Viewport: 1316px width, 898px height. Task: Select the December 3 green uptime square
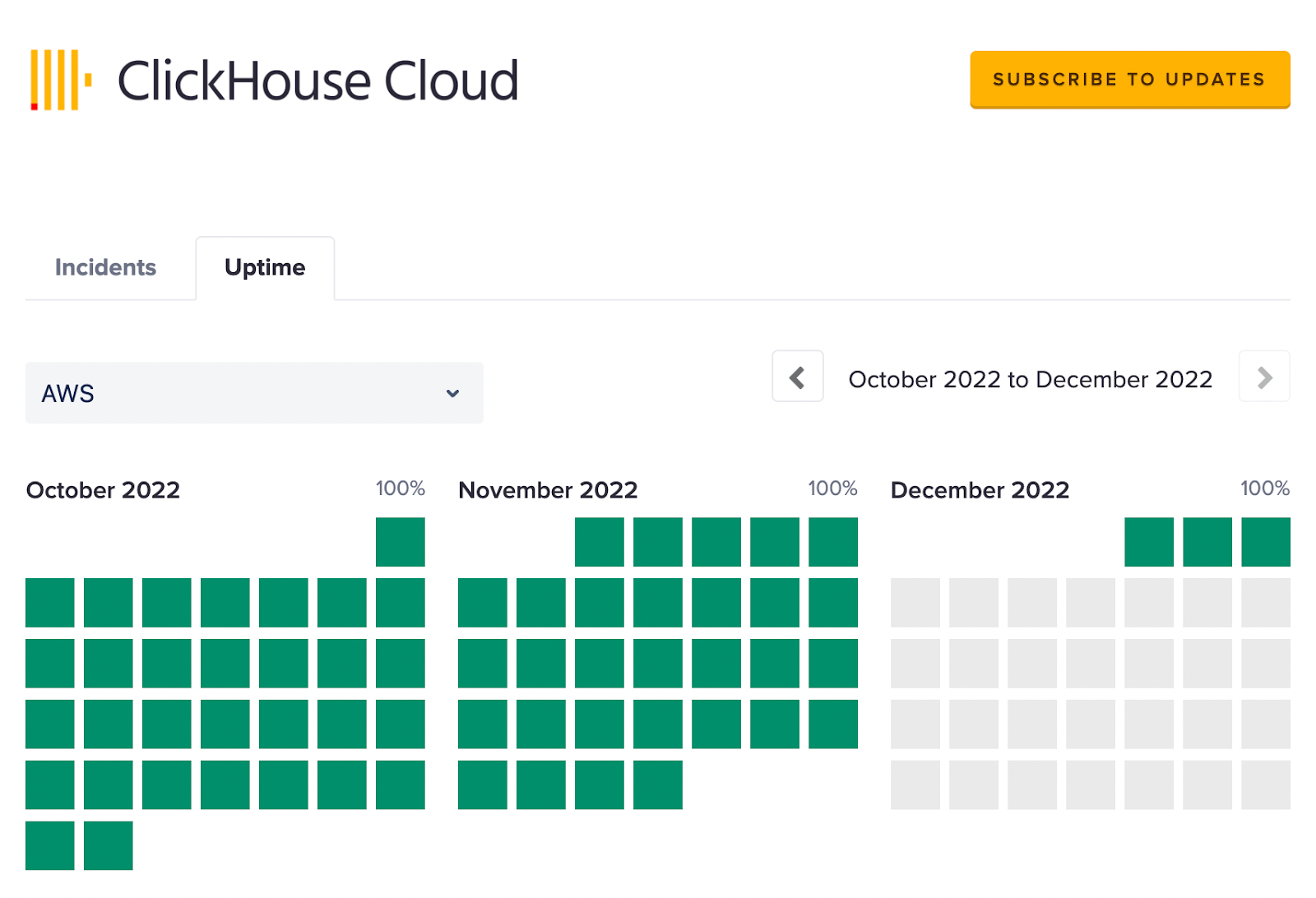(1266, 542)
